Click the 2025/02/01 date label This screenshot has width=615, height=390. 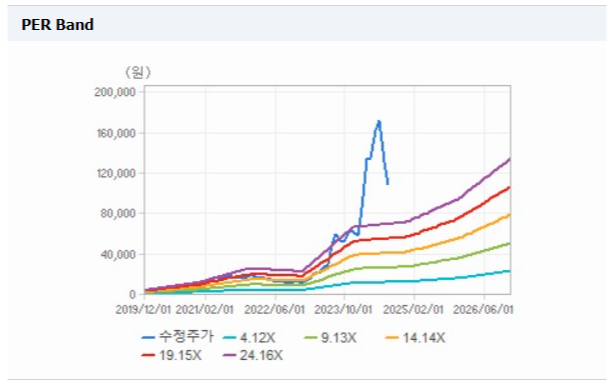(413, 310)
